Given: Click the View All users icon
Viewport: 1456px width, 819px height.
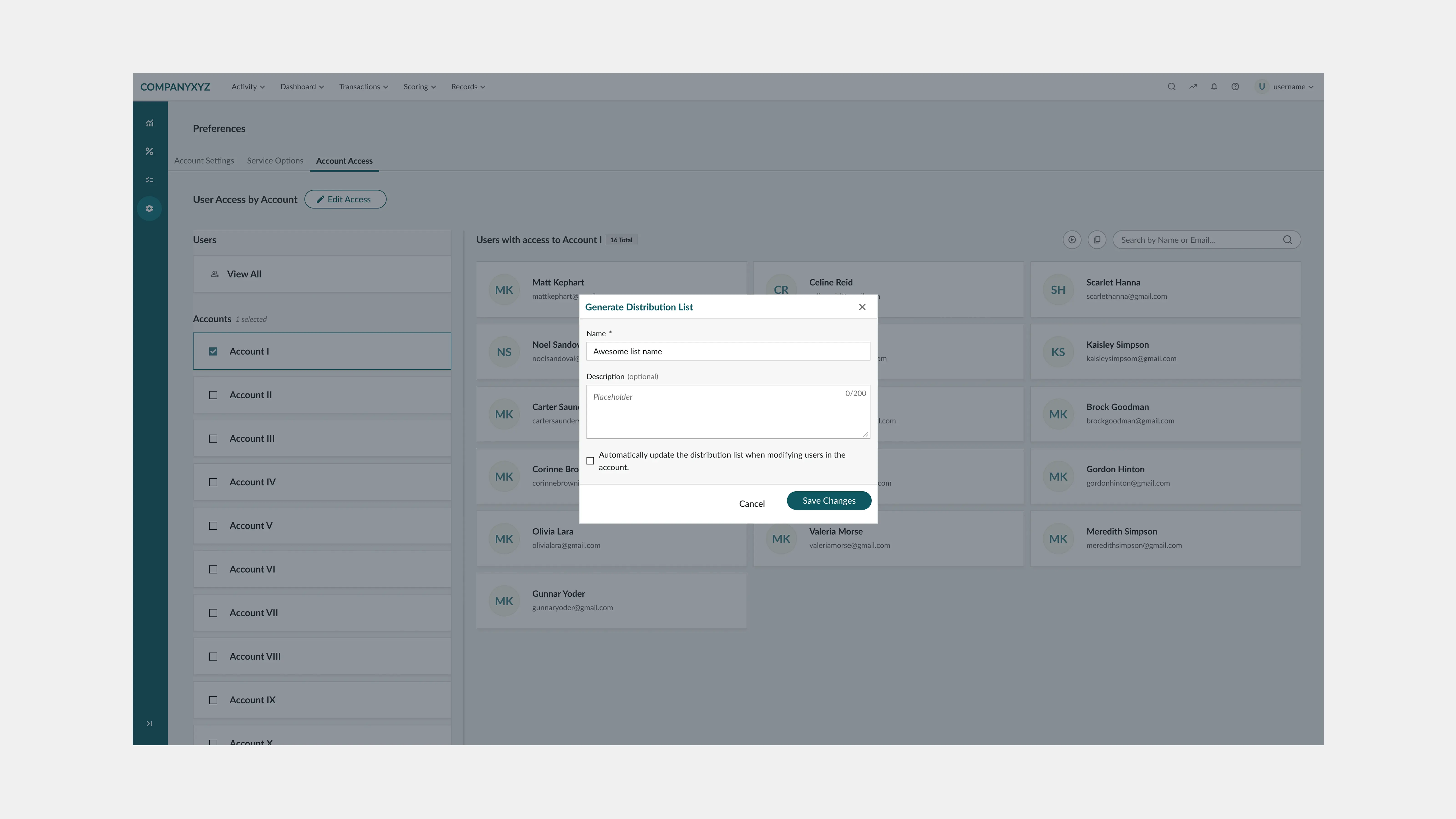Looking at the screenshot, I should tap(215, 274).
